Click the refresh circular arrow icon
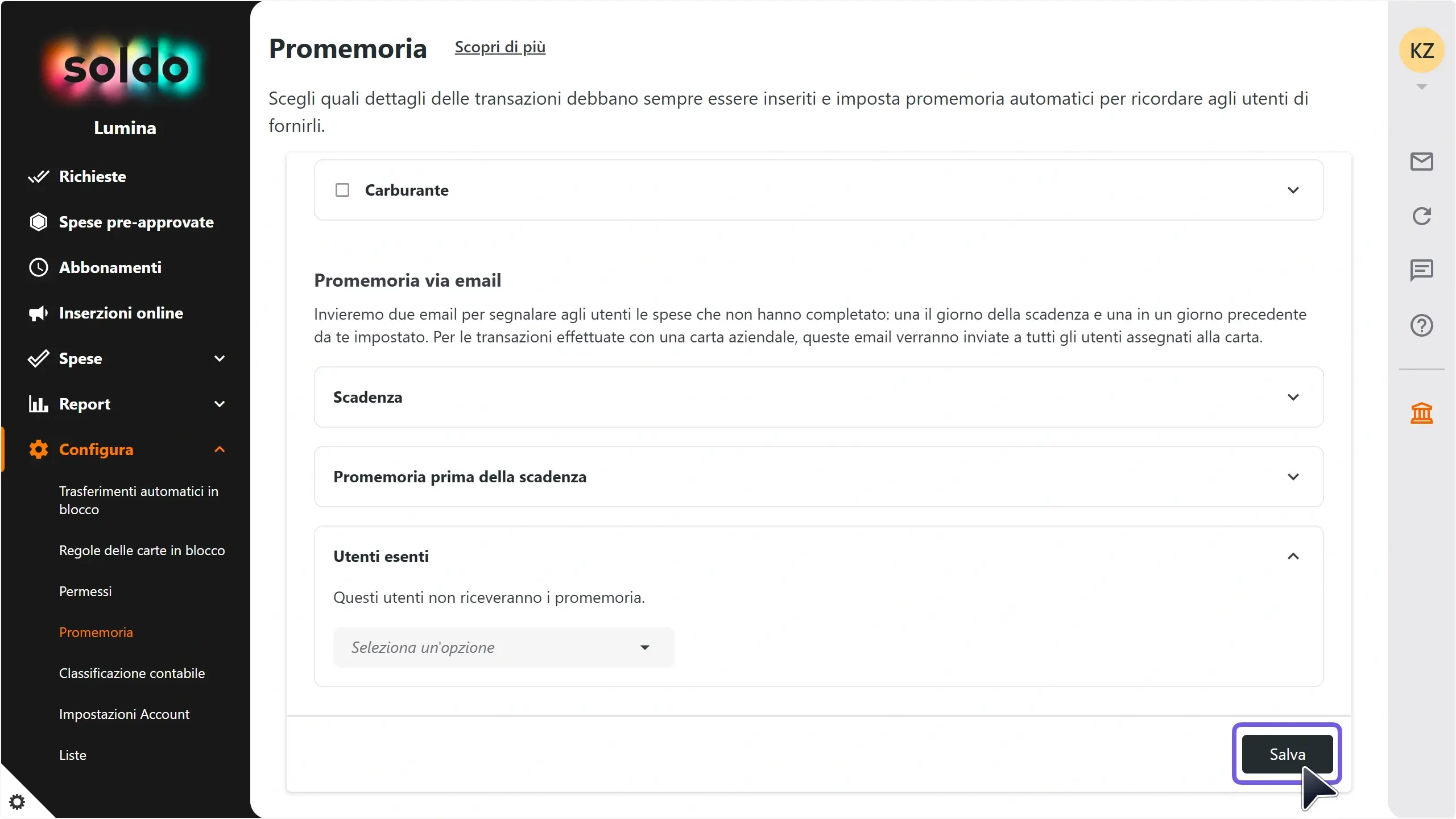 point(1421,216)
